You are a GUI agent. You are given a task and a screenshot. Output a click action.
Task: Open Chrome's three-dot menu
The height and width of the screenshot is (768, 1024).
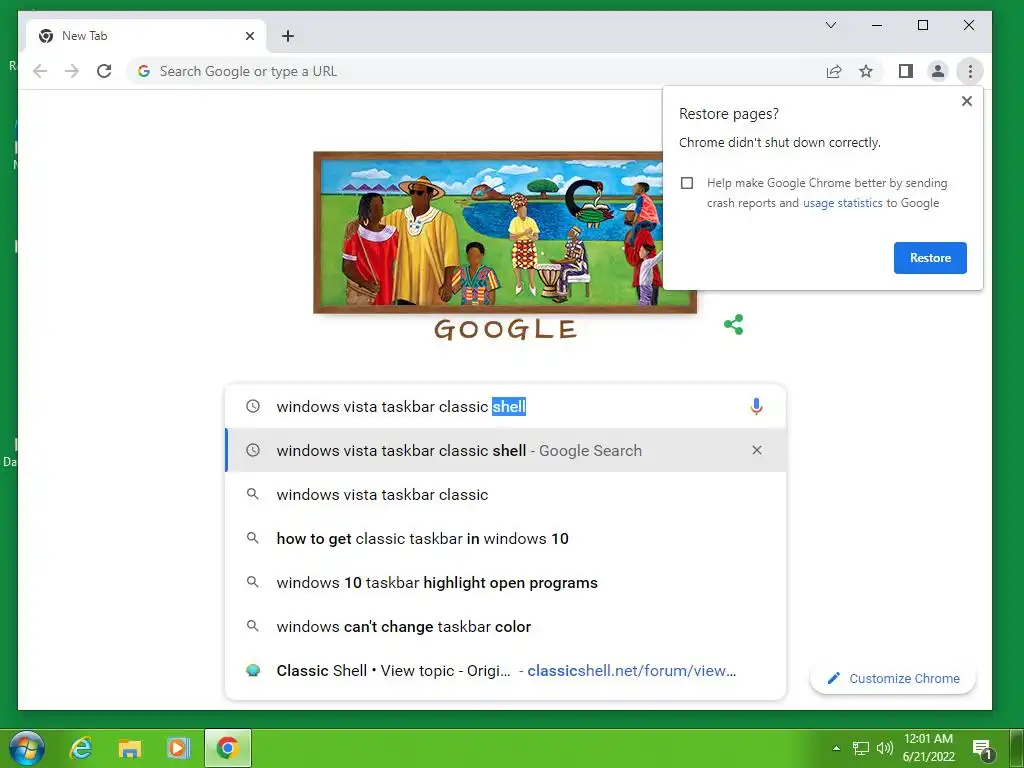pos(970,71)
